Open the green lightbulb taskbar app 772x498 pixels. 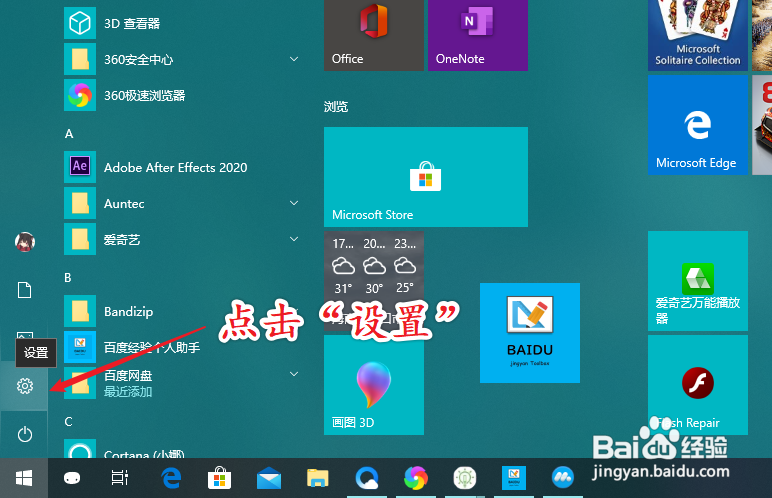tap(465, 478)
